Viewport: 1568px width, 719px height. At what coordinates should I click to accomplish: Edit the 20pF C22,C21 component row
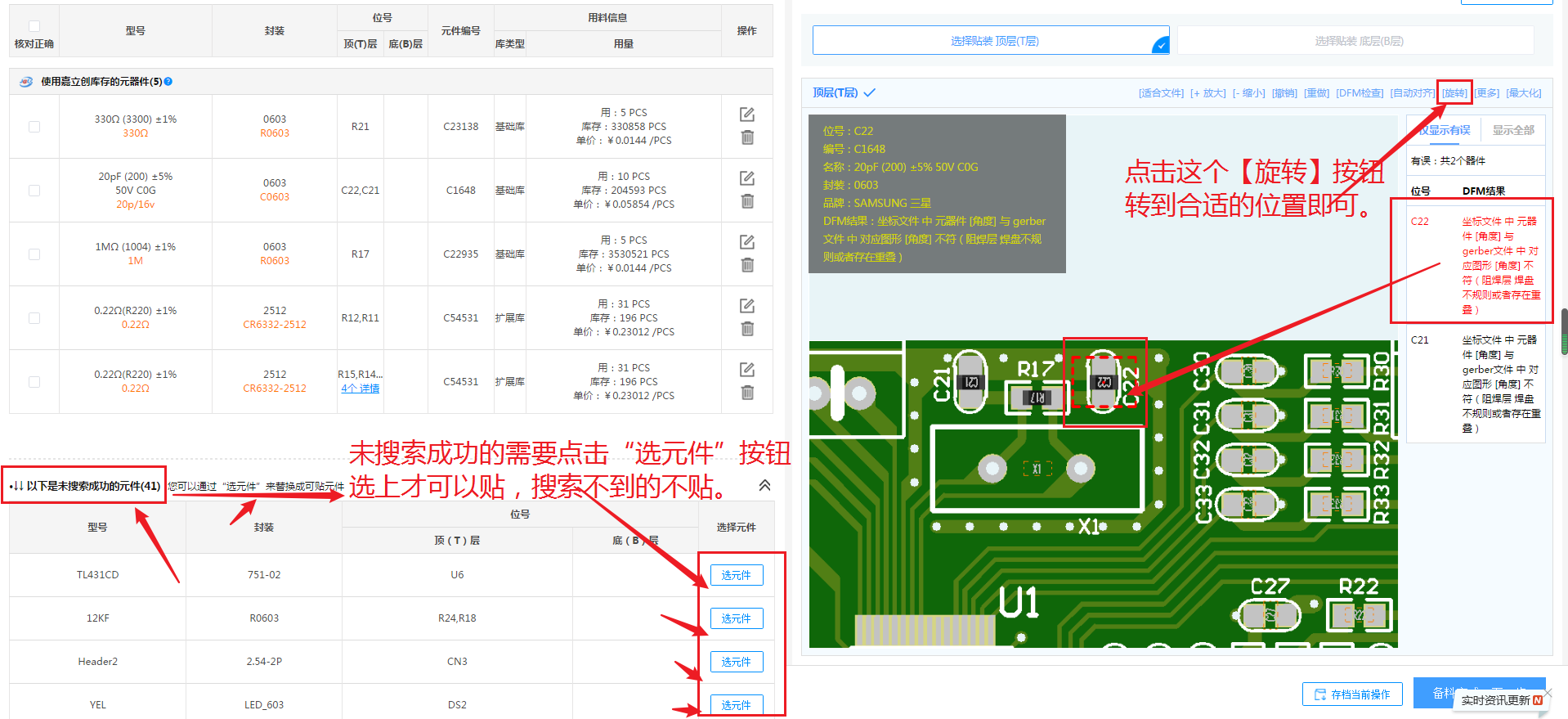747,178
